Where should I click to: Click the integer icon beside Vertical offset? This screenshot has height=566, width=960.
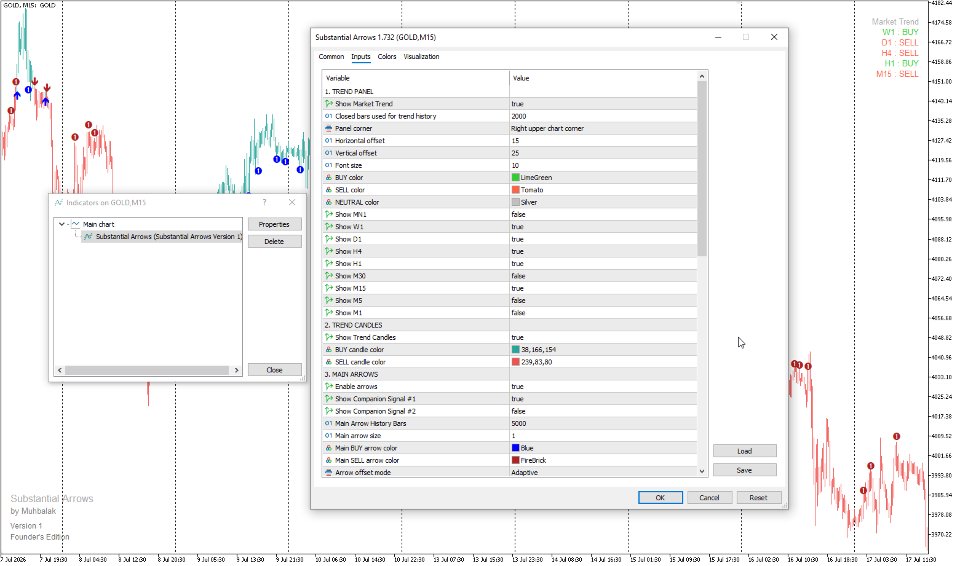pyautogui.click(x=329, y=153)
